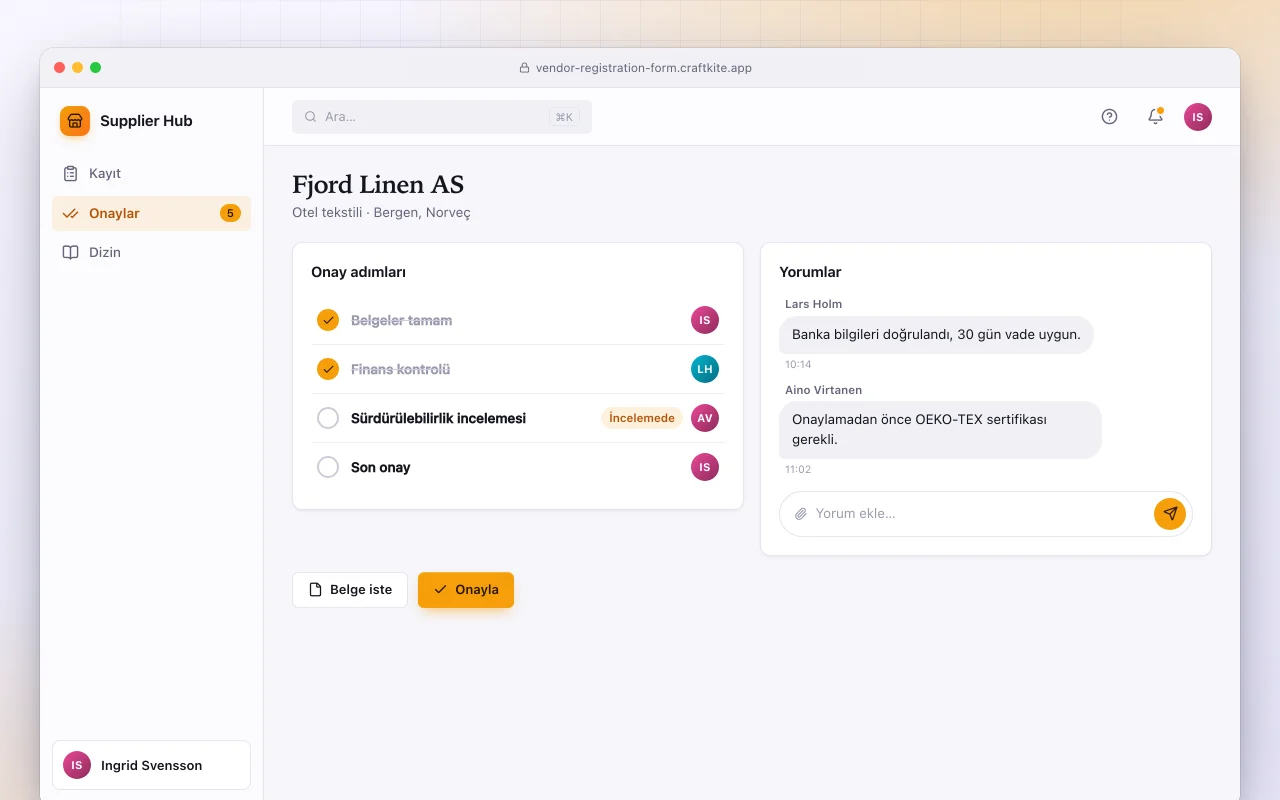Open the Ingrid Svensson account card
The image size is (1280, 800).
point(151,765)
